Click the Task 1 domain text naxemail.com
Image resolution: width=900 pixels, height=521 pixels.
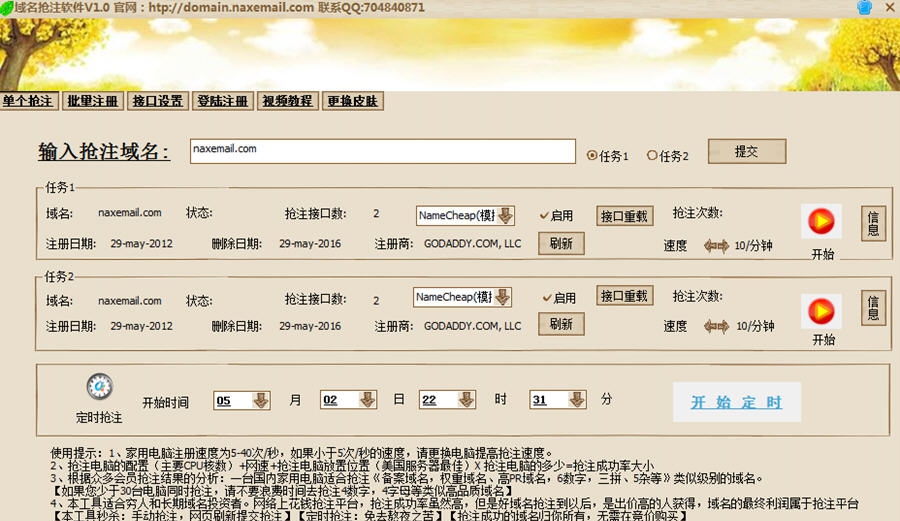(x=130, y=213)
